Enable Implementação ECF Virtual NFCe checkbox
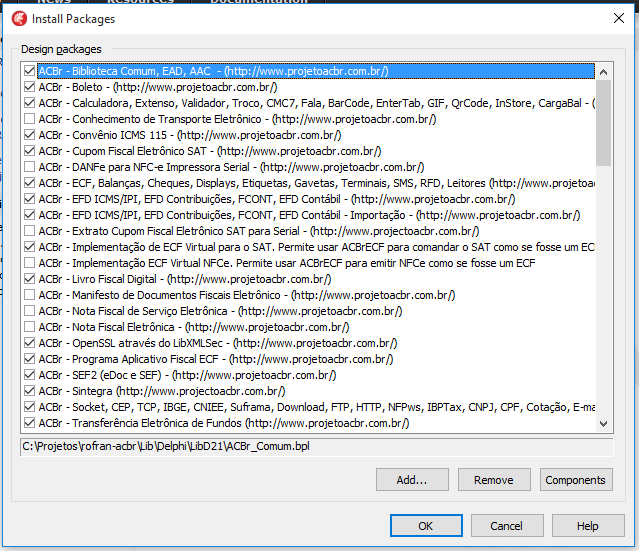This screenshot has height=551, width=639. click(x=29, y=263)
